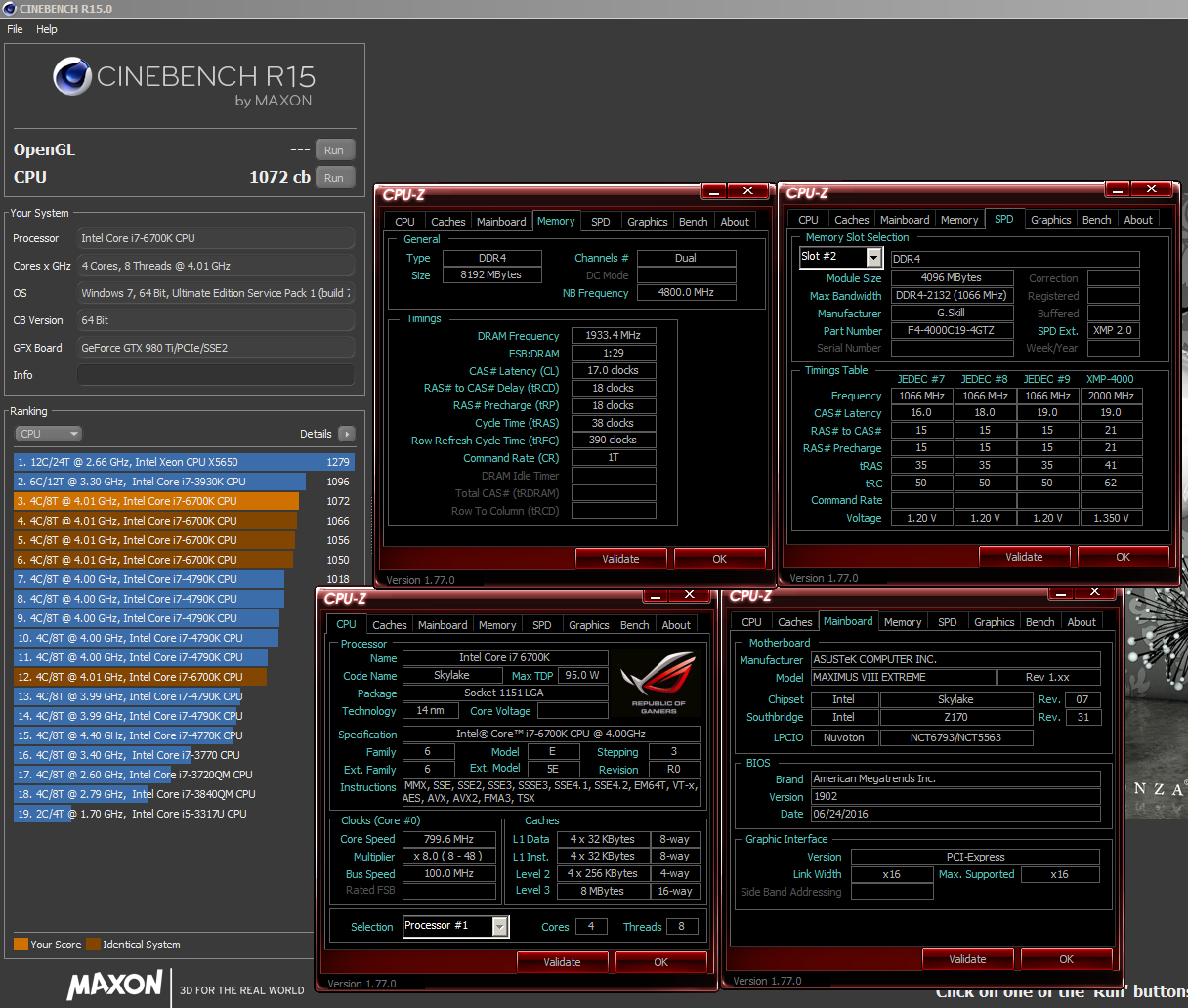This screenshot has width=1188, height=1008.
Task: Open the Ranking CPU dropdown
Action: (48, 434)
